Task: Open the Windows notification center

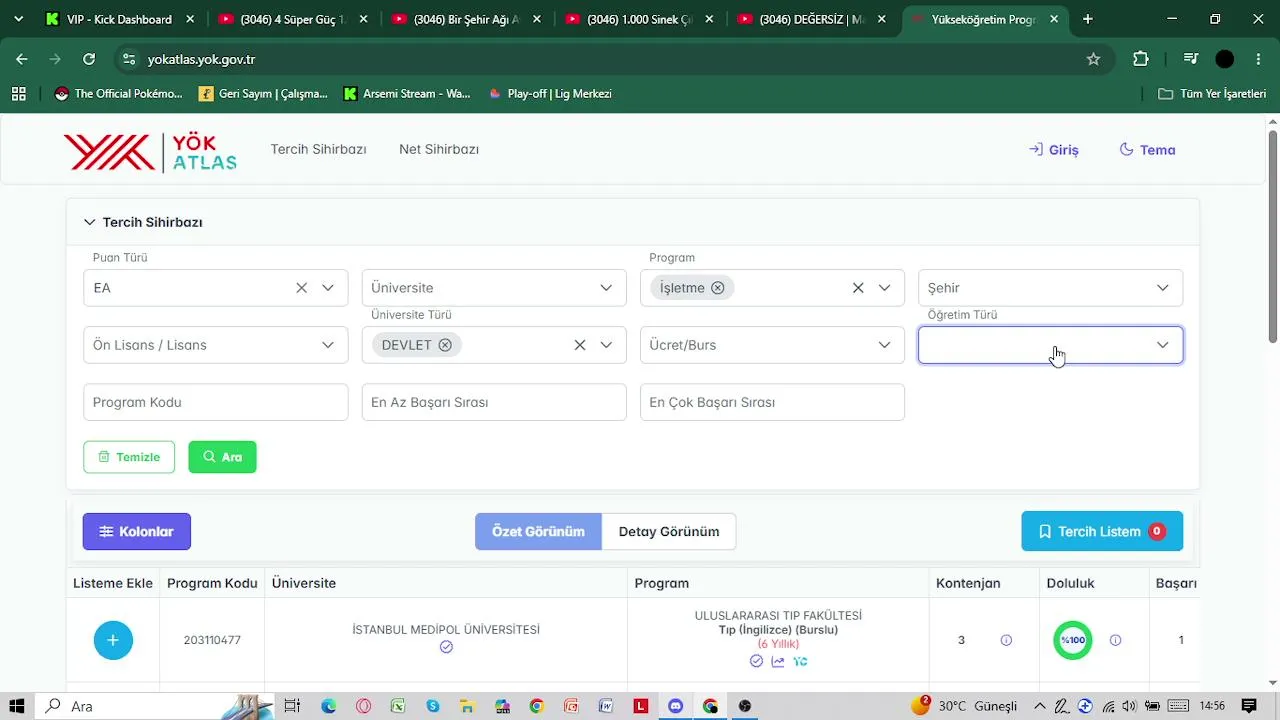Action: click(1248, 706)
